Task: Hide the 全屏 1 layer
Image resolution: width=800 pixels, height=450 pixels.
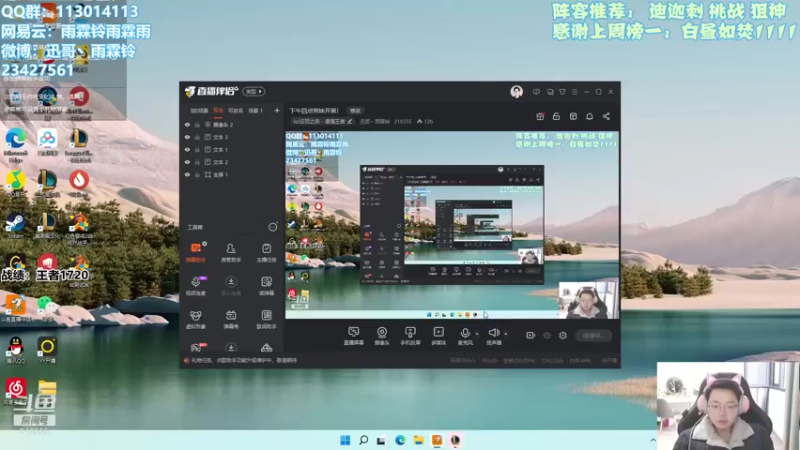Action: [187, 174]
